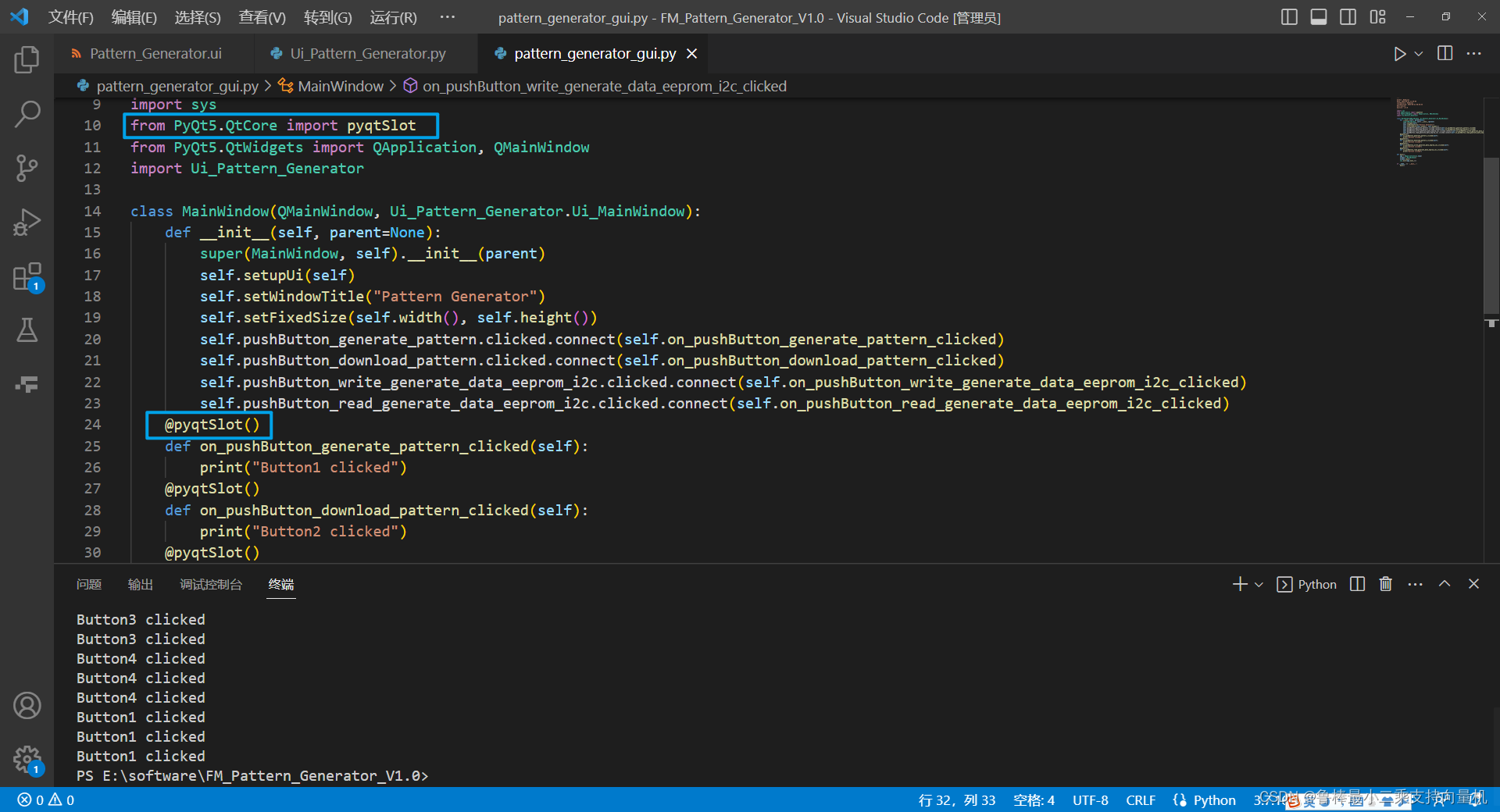Open the Search view in activity bar
Viewport: 1500px width, 812px height.
pyautogui.click(x=27, y=114)
